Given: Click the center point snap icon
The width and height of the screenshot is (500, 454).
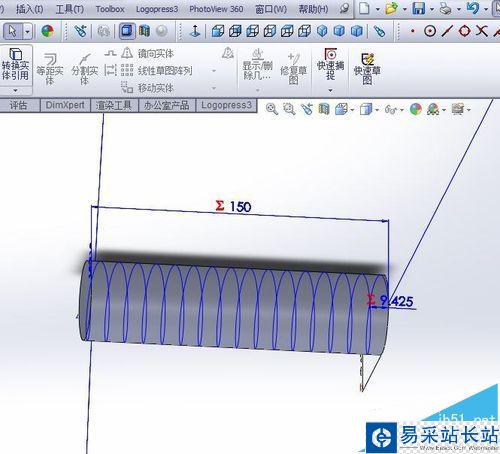Looking at the screenshot, I should [430, 32].
